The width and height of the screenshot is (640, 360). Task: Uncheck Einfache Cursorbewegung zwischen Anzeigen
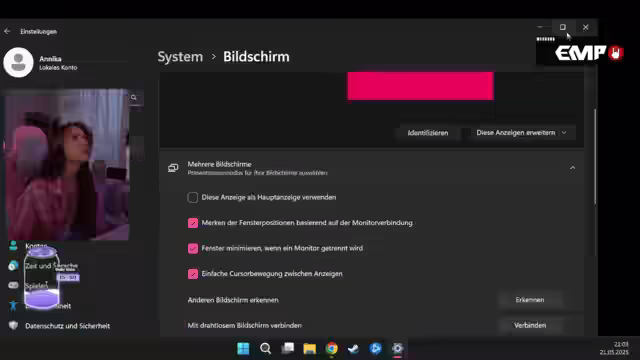click(x=193, y=274)
